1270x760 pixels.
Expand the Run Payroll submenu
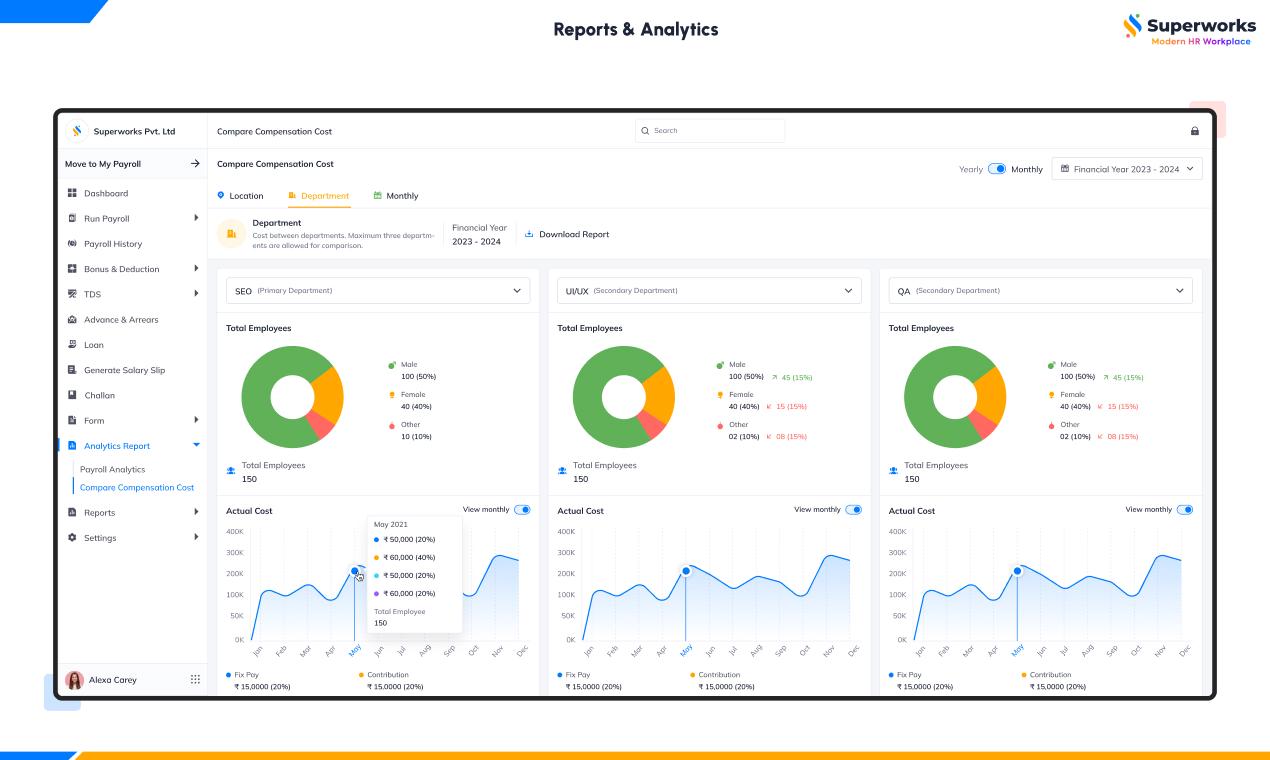(x=196, y=218)
